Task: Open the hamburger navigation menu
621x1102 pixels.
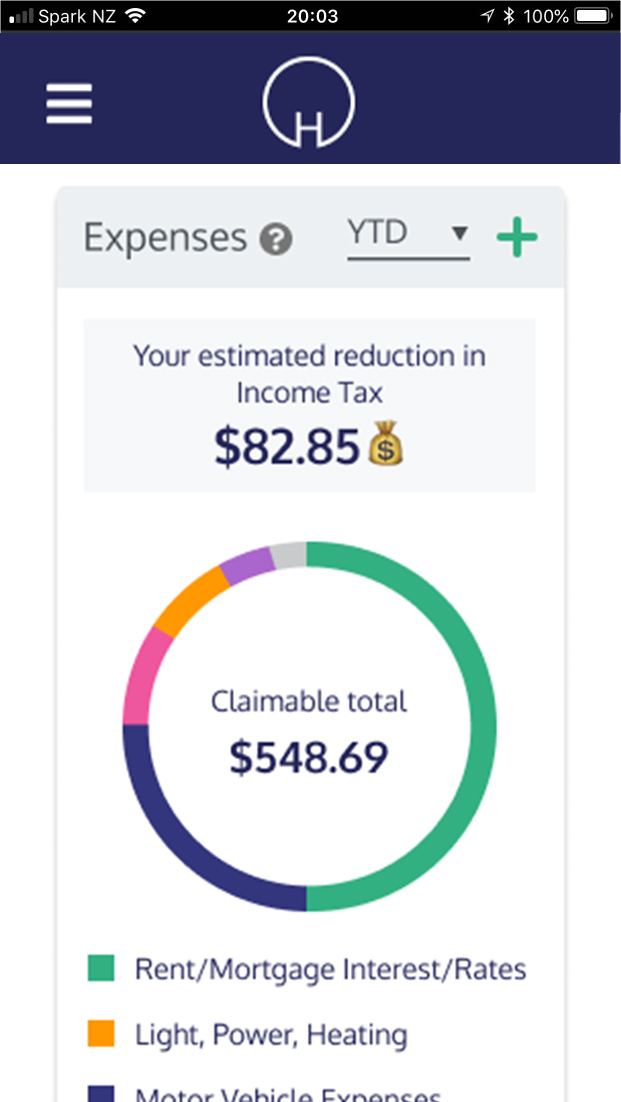Action: tap(69, 103)
